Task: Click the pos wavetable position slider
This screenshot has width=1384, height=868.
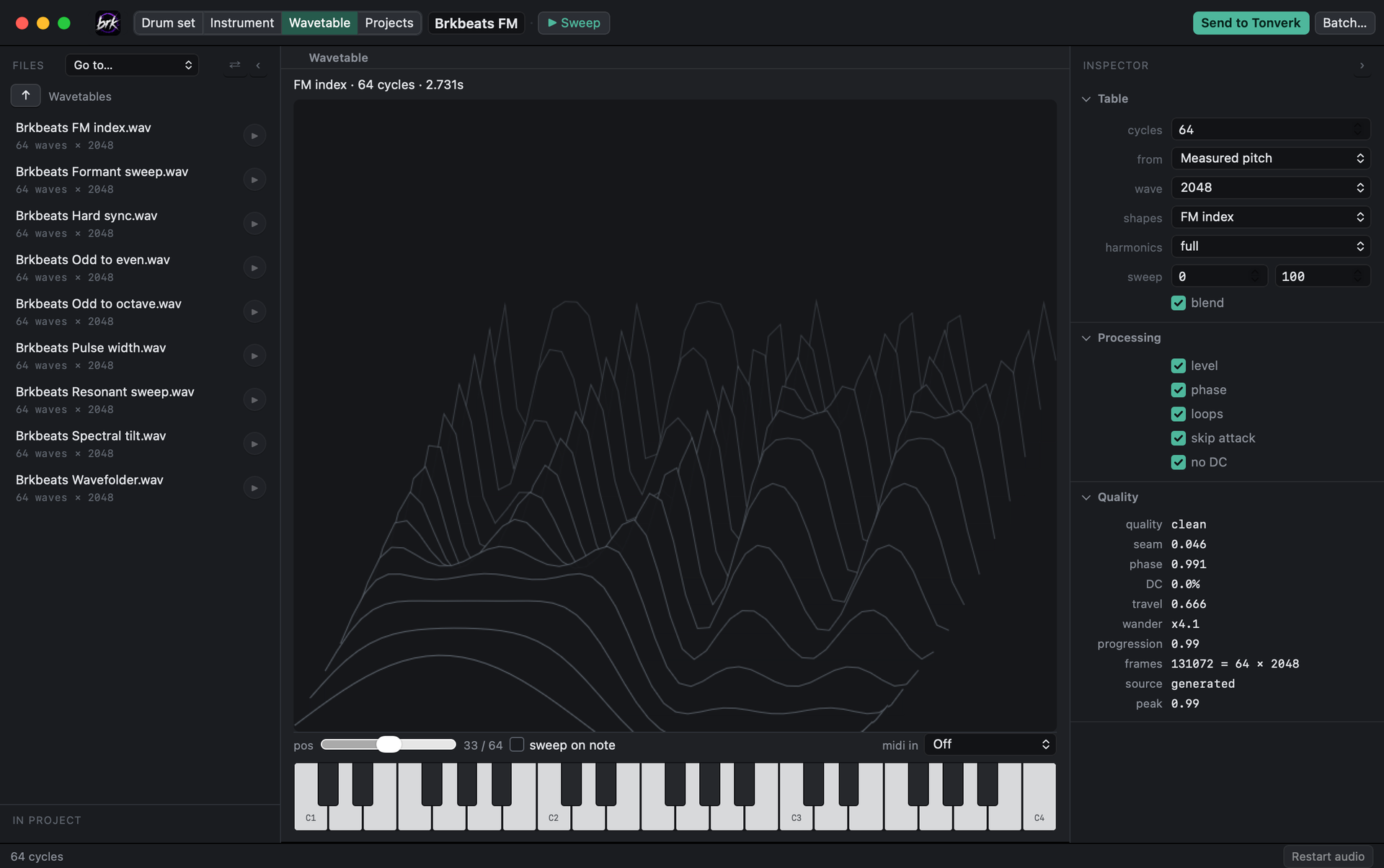Action: click(x=388, y=745)
